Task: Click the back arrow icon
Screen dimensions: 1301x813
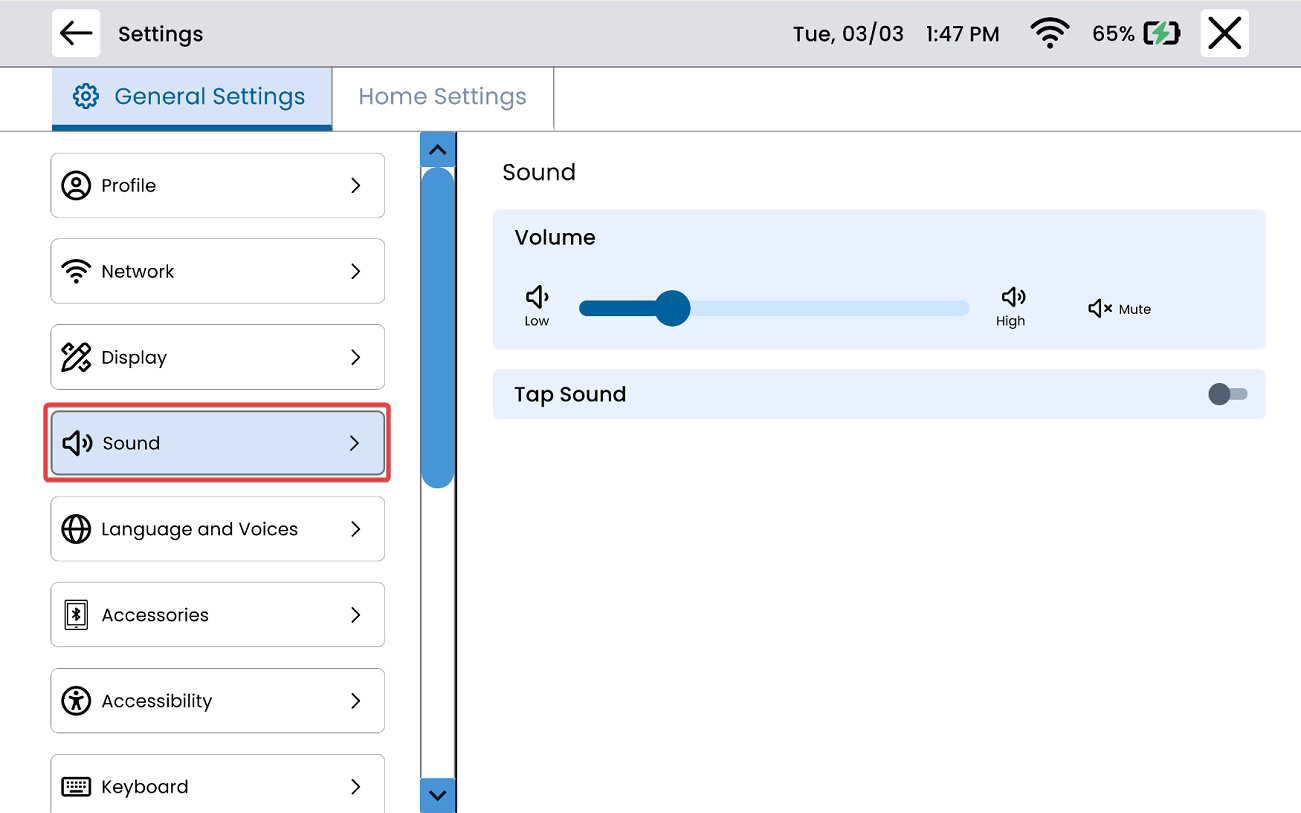Action: coord(76,34)
